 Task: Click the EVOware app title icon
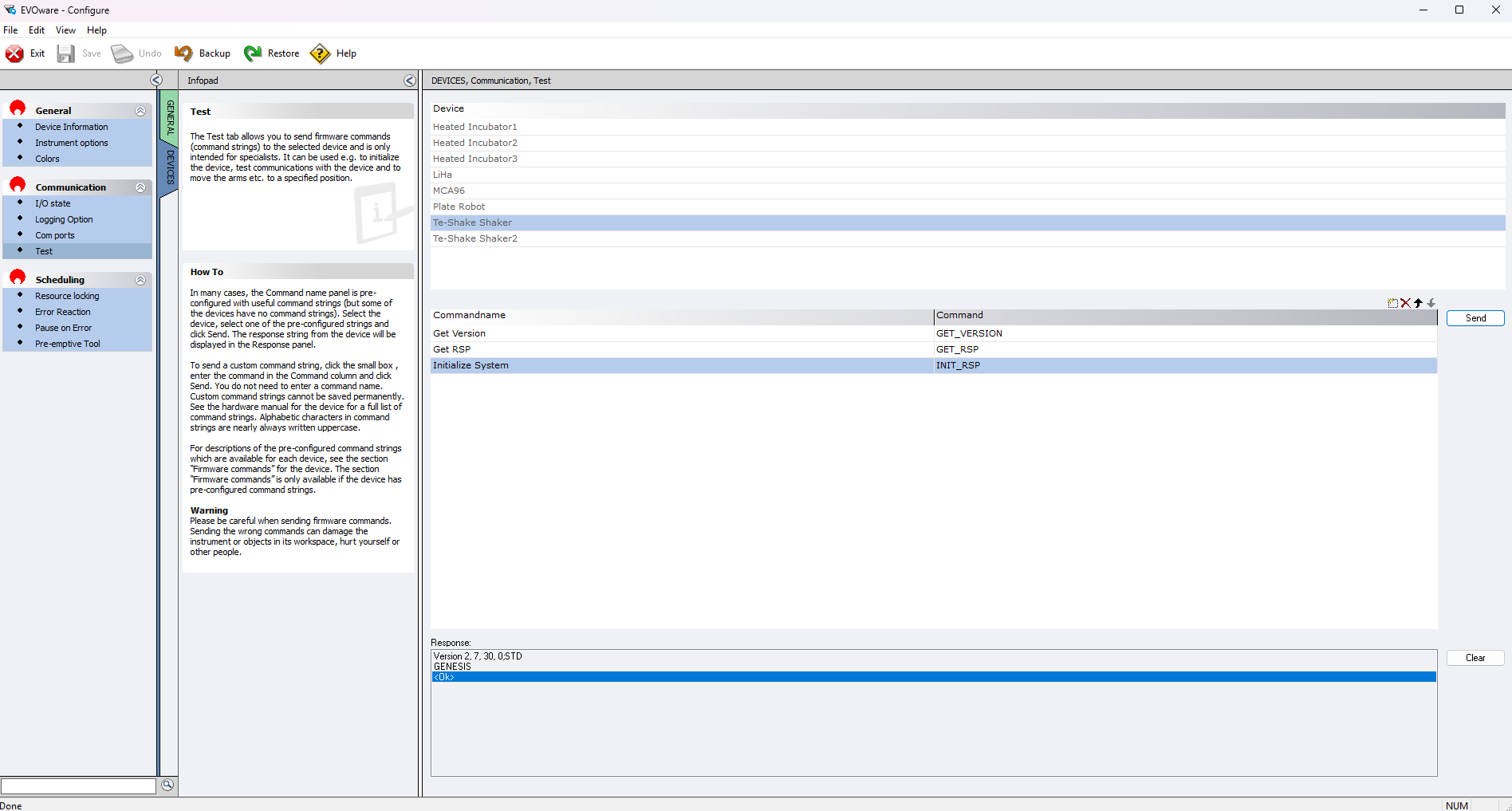[x=10, y=10]
